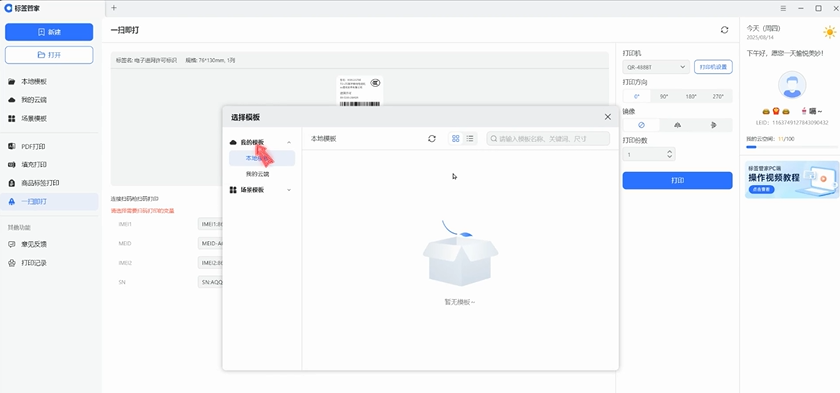Click the 打开 (Open) button
The image size is (840, 393).
point(49,55)
